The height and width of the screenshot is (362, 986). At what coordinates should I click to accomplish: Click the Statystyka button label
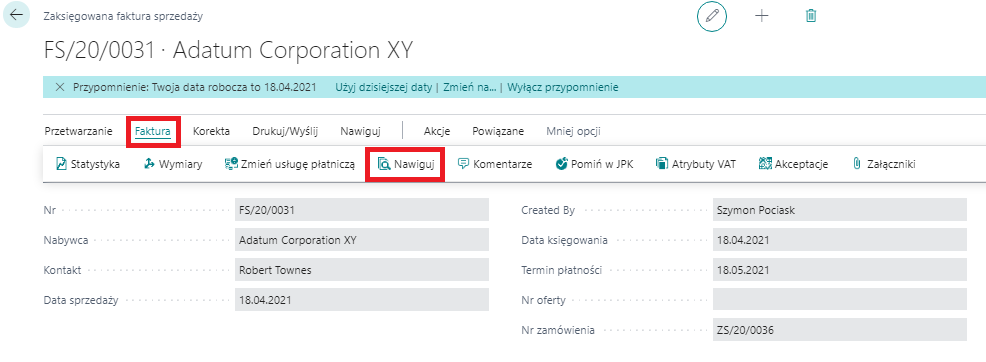click(95, 165)
